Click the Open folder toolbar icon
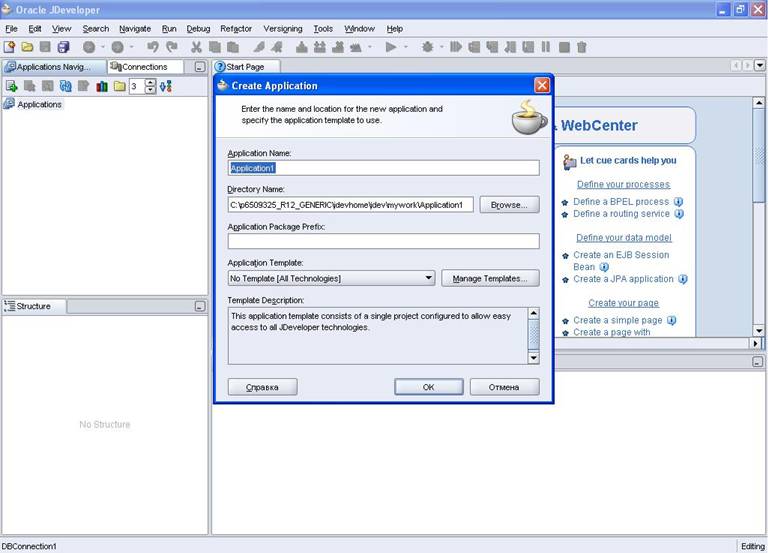Viewport: 769px width, 553px height. point(27,47)
